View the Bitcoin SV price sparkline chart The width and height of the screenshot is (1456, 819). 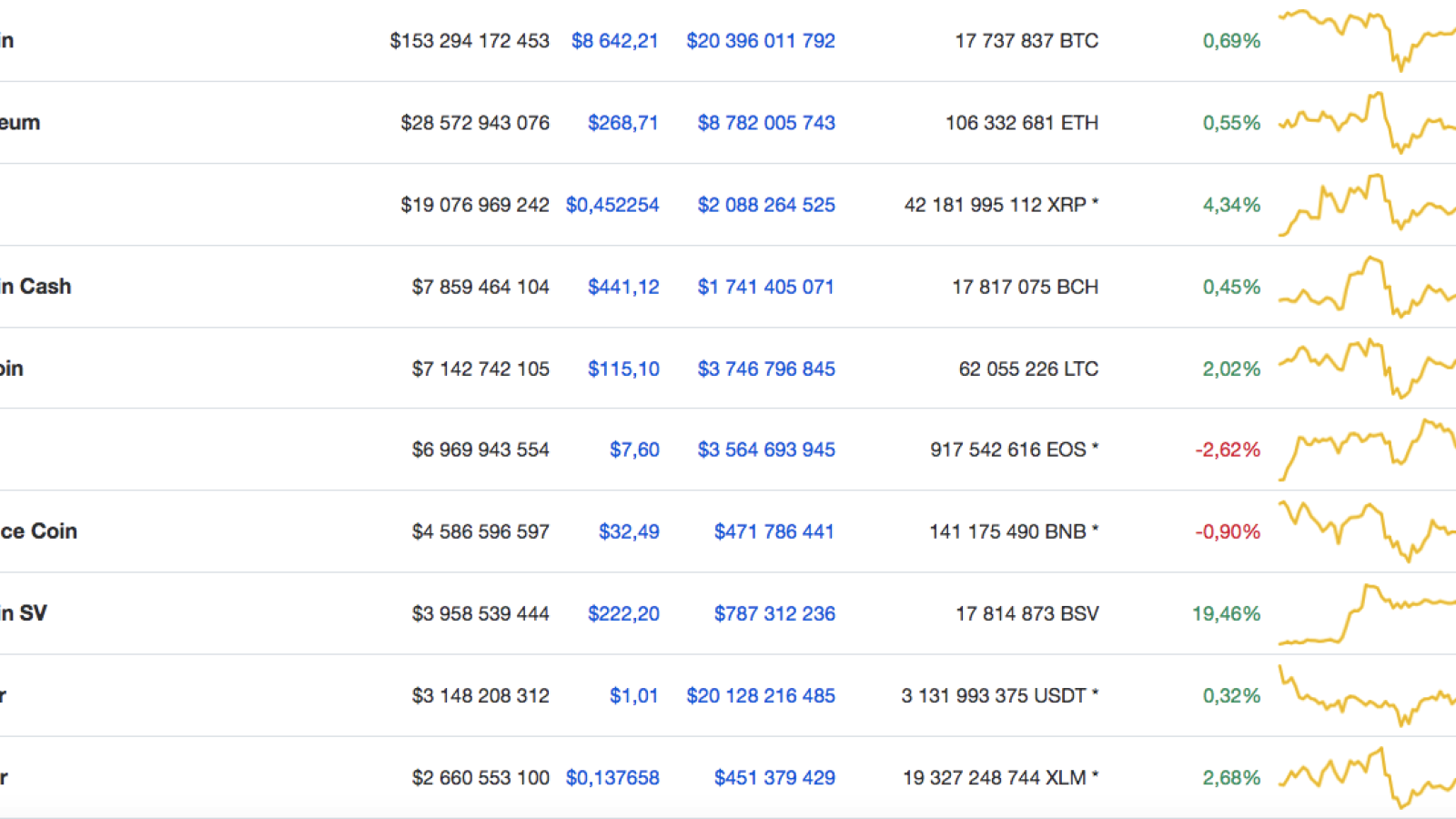pos(1367,614)
